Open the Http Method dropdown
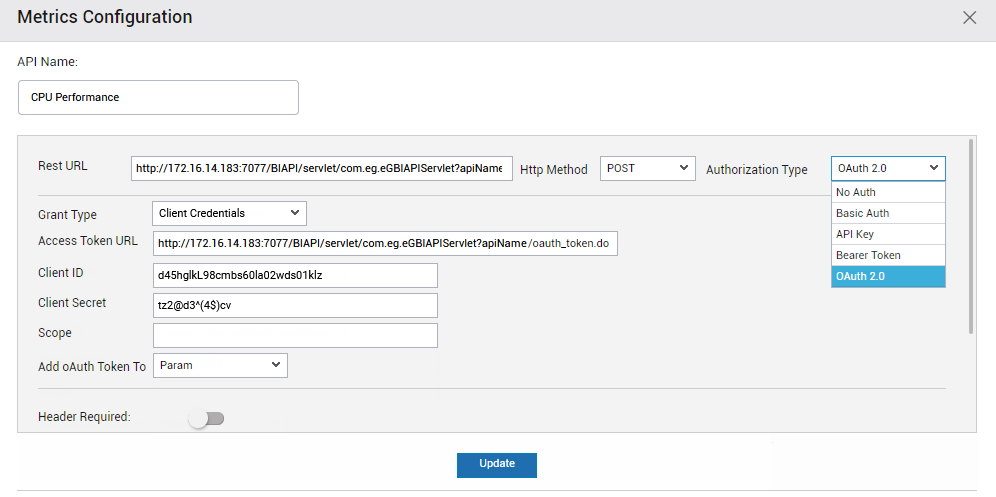 [x=648, y=168]
